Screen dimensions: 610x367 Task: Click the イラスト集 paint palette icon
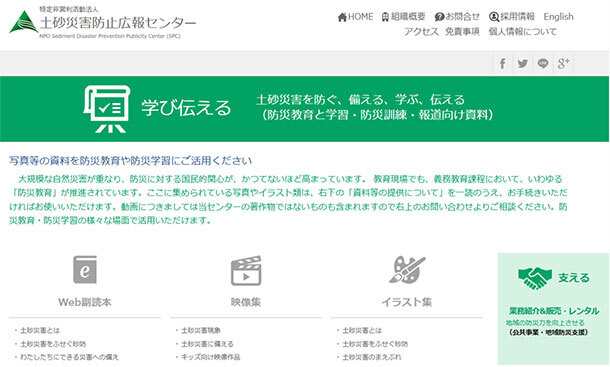[407, 269]
